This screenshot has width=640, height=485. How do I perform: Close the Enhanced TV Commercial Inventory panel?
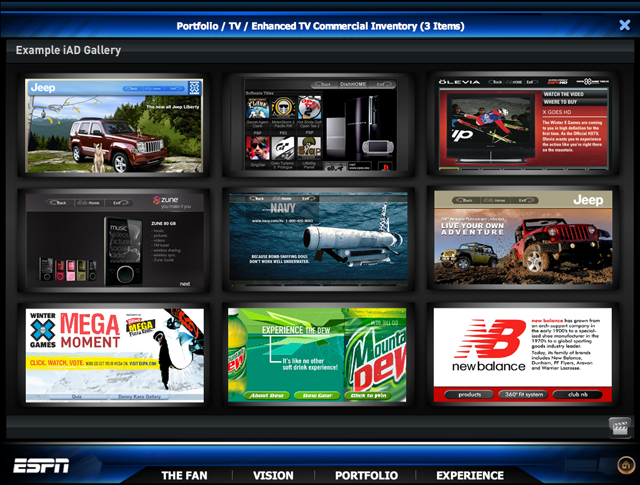point(624,25)
